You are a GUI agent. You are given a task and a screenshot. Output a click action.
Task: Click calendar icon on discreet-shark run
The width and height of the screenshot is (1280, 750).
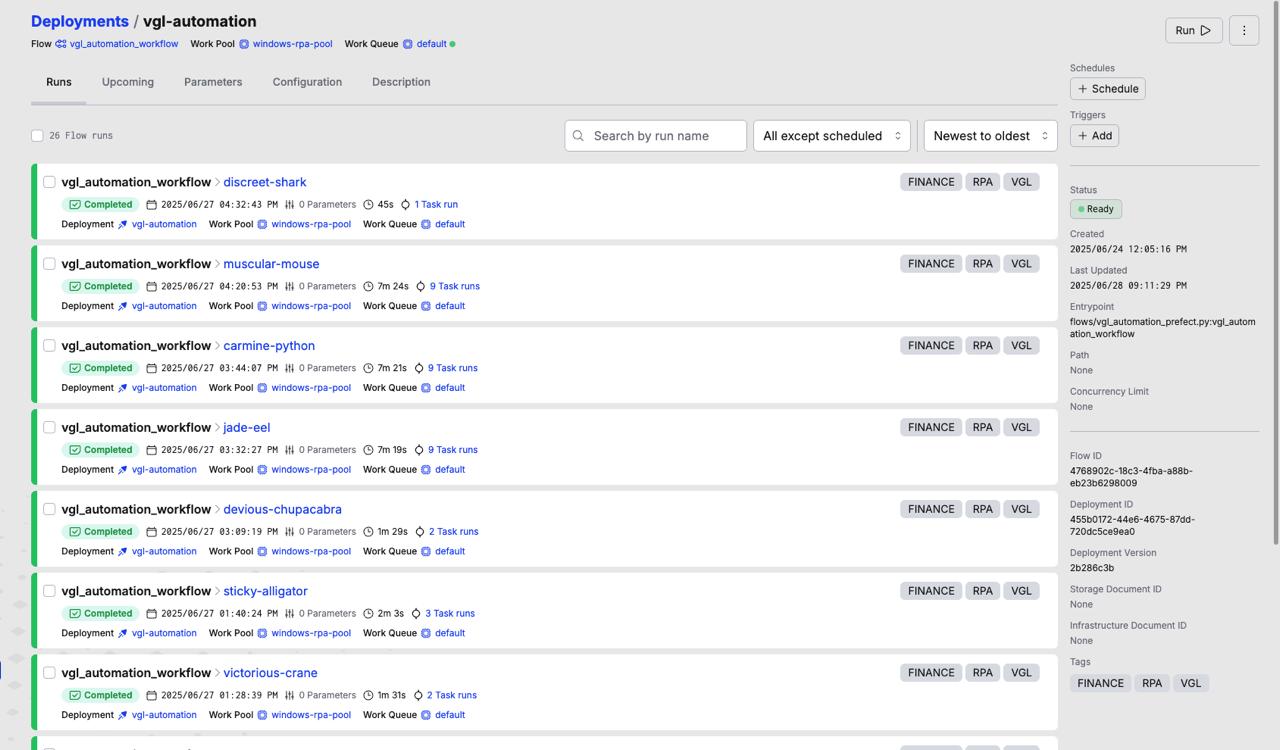[x=152, y=205]
